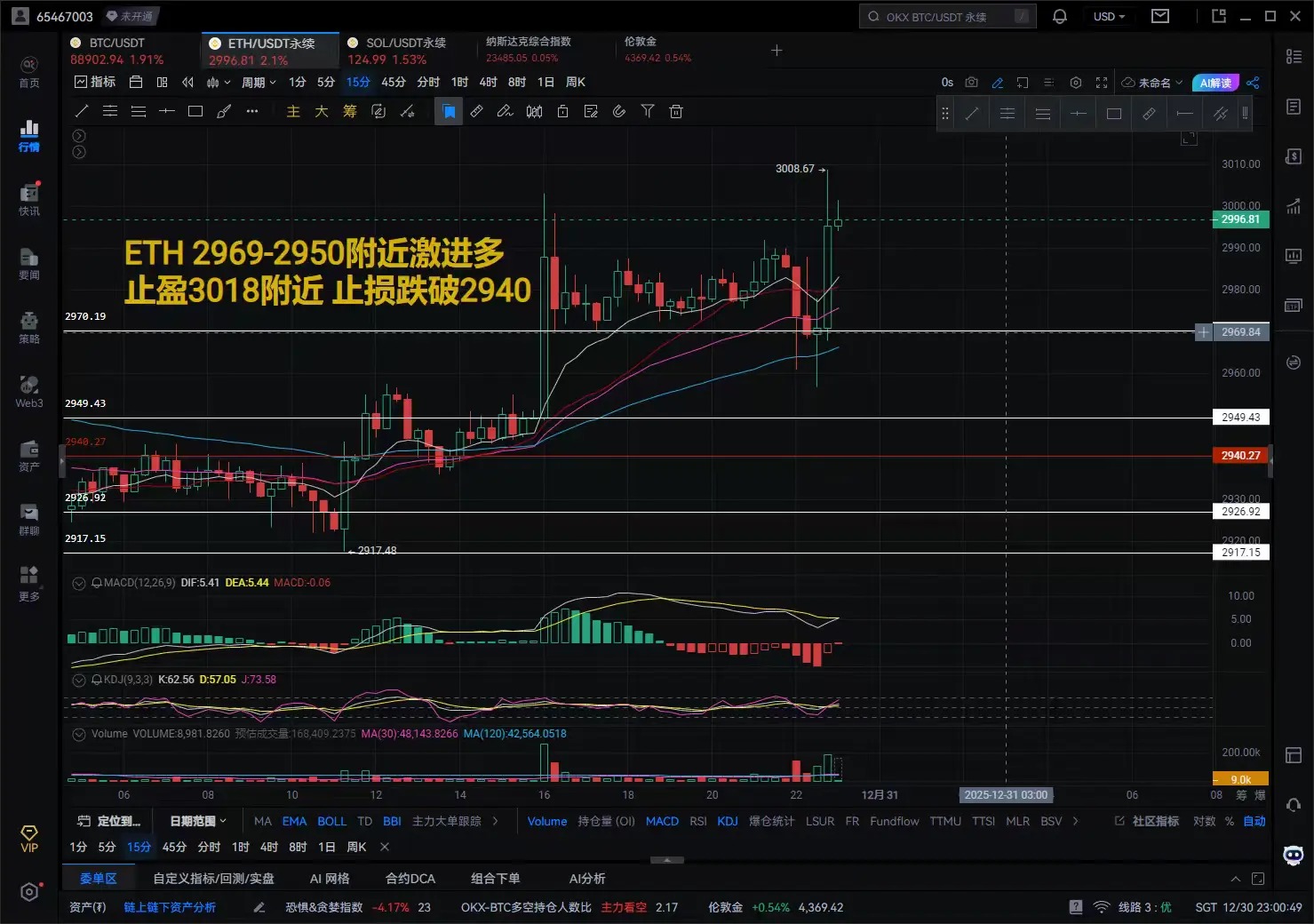Viewport: 1314px width, 924px height.
Task: Select the ruler measure tool in left toolbar
Action: [x=477, y=111]
